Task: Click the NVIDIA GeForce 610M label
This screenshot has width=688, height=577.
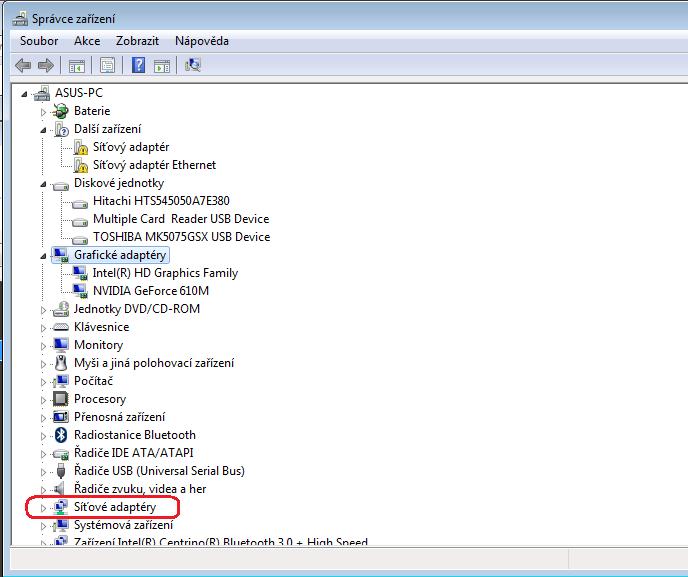Action: pyautogui.click(x=151, y=291)
